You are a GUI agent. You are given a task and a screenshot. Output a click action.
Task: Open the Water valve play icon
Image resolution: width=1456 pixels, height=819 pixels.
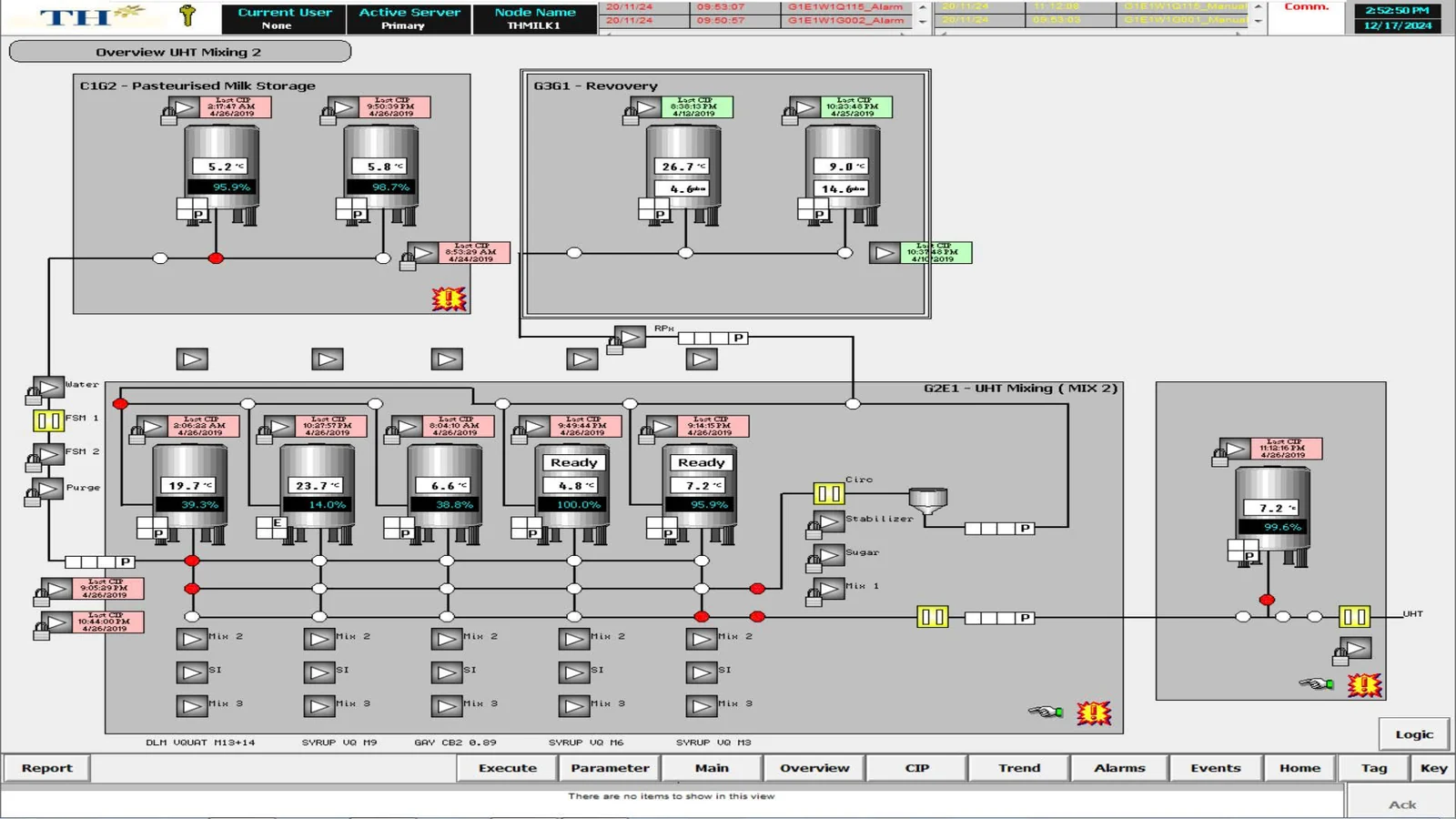[x=49, y=387]
